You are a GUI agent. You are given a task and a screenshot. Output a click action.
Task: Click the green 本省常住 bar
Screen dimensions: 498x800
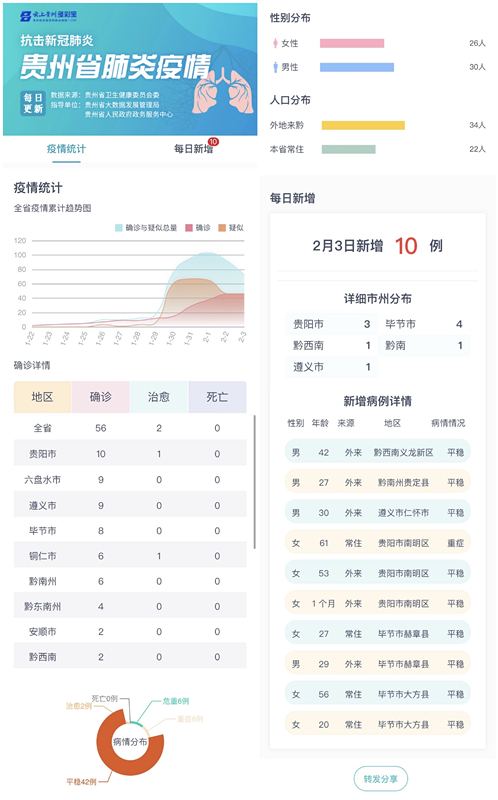tap(348, 149)
